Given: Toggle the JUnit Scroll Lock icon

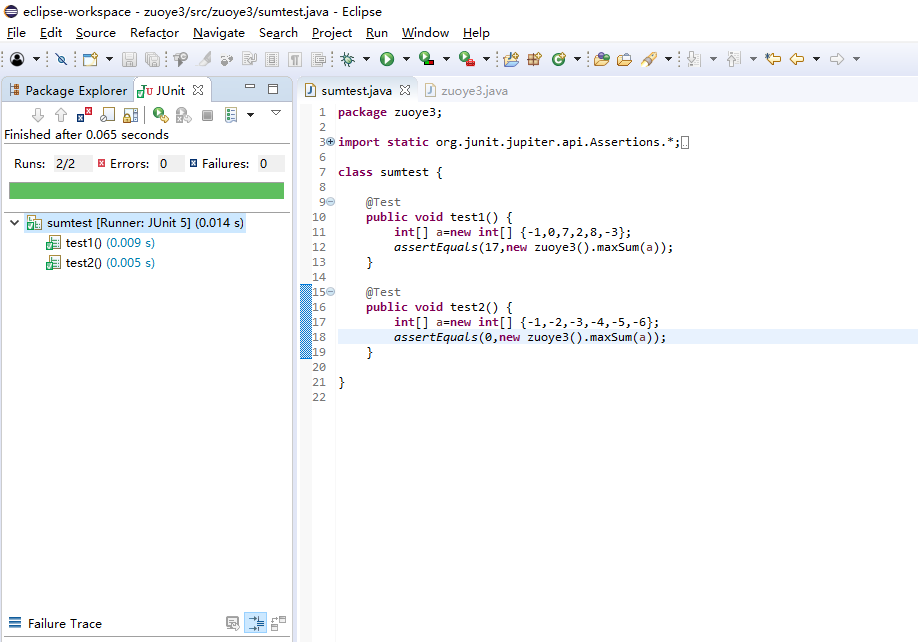Looking at the screenshot, I should [129, 115].
